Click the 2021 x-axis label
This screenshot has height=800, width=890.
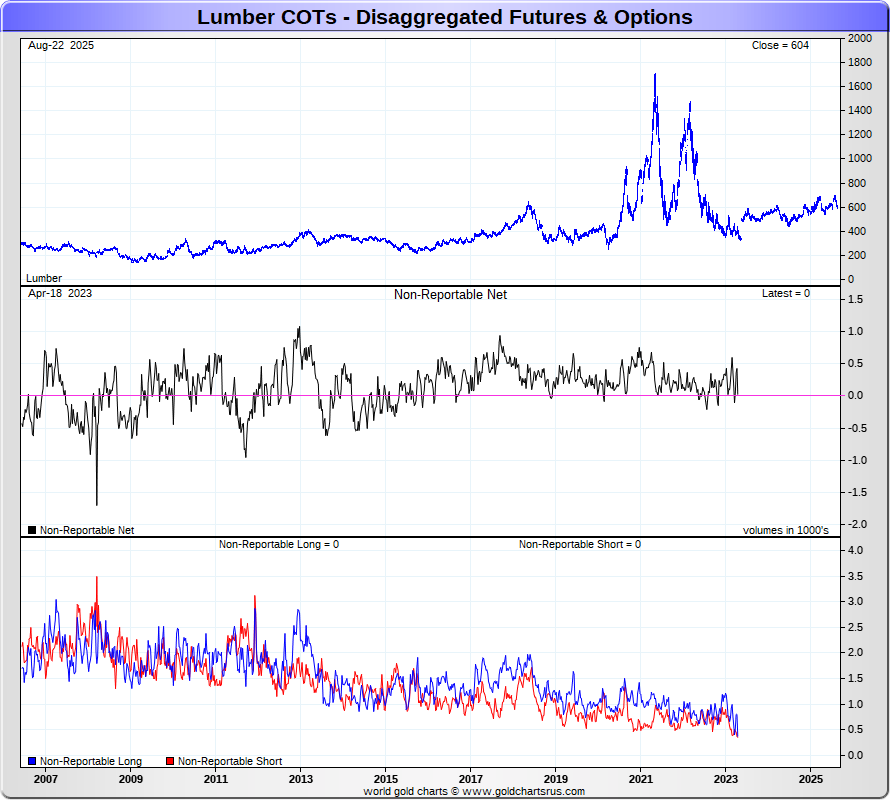click(x=641, y=779)
